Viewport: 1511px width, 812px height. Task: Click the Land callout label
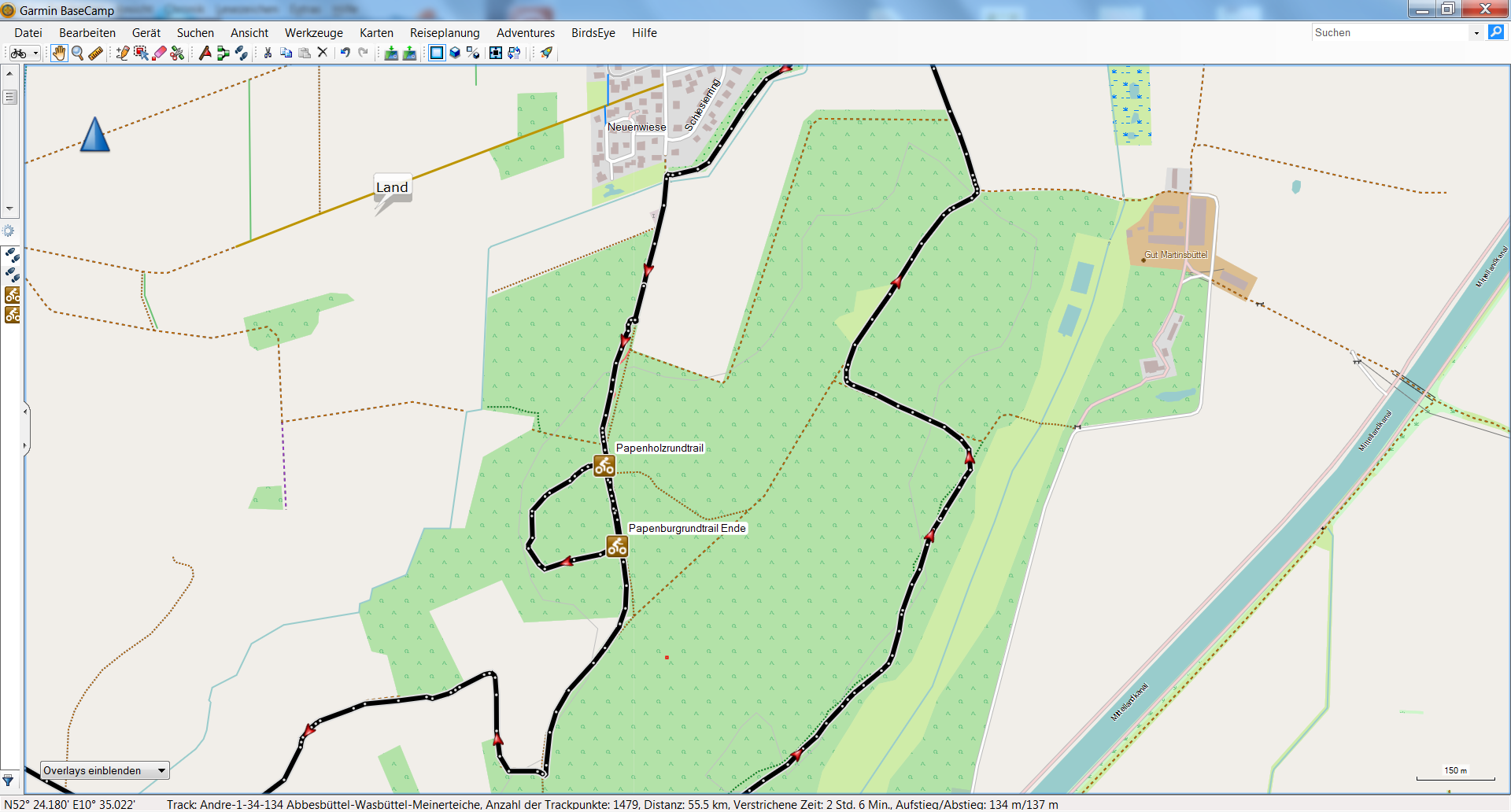(x=392, y=187)
